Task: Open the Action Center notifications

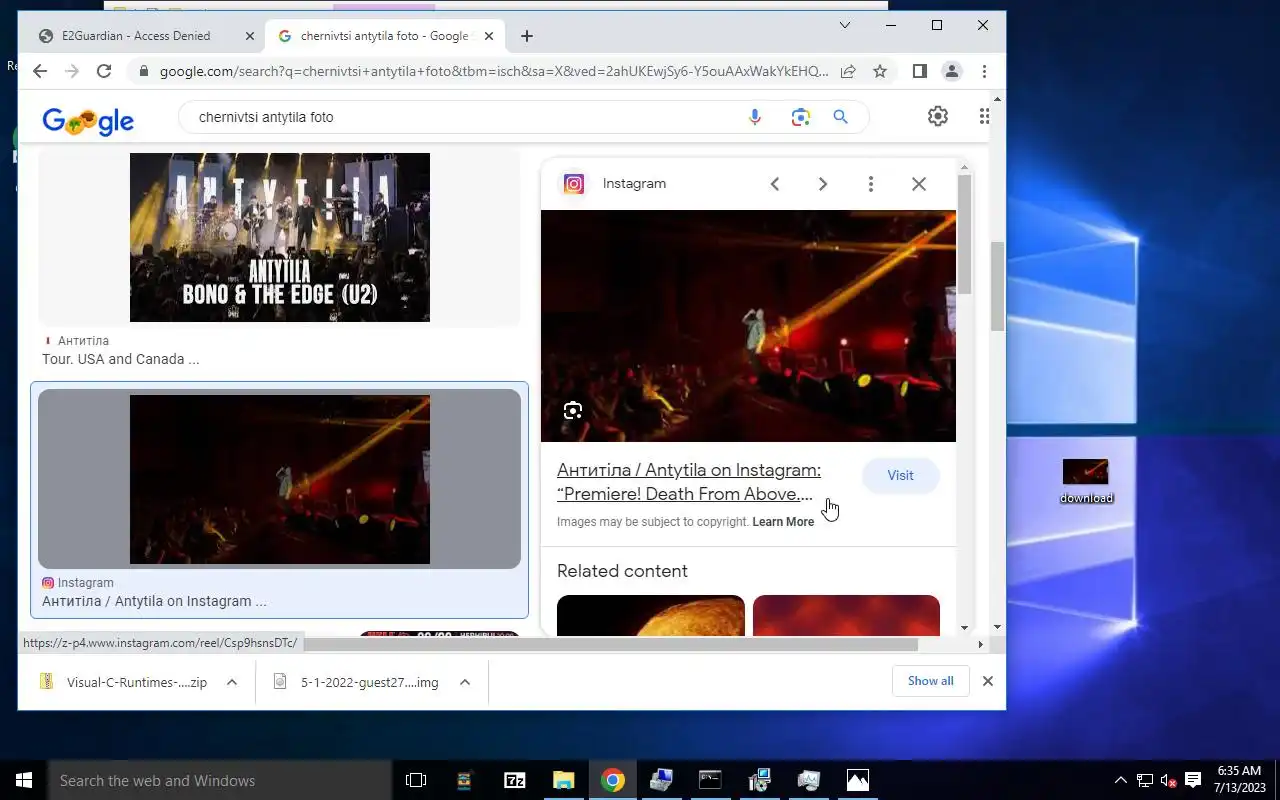Action: tap(1193, 780)
